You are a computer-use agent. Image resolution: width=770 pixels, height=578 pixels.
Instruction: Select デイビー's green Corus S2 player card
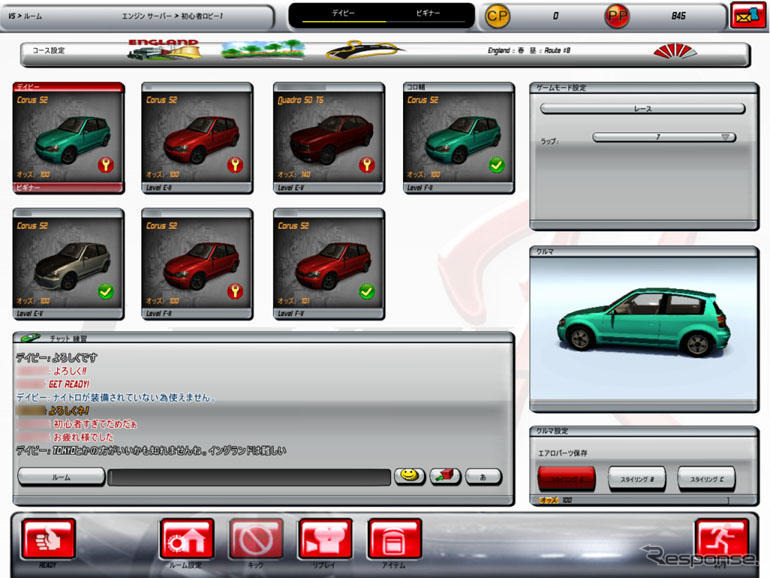point(68,138)
